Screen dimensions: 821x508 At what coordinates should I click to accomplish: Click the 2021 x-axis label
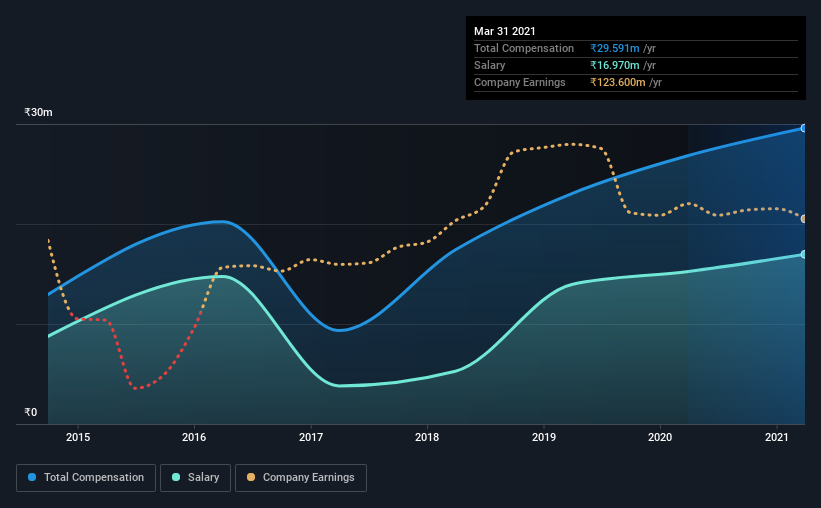[776, 437]
